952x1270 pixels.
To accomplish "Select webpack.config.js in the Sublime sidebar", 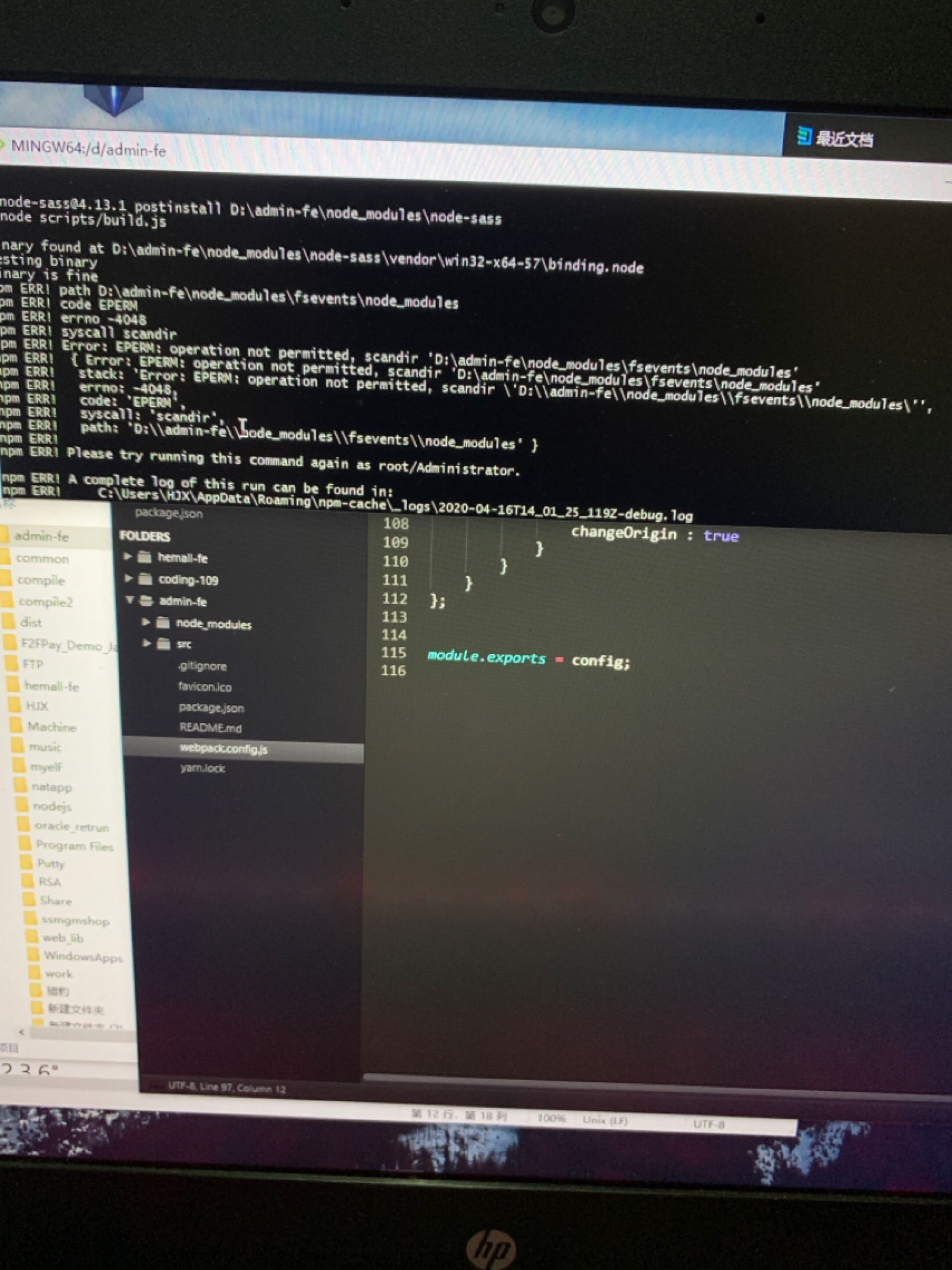I will click(223, 749).
